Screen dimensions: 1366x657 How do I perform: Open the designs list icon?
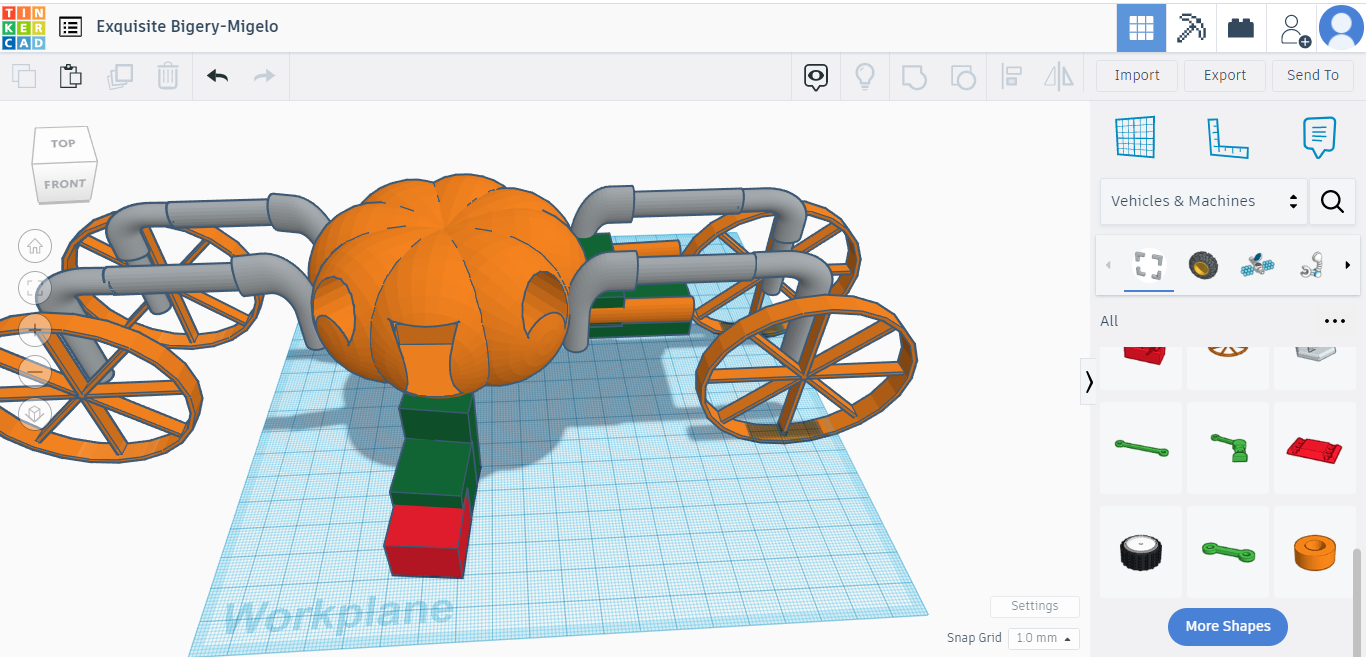70,27
